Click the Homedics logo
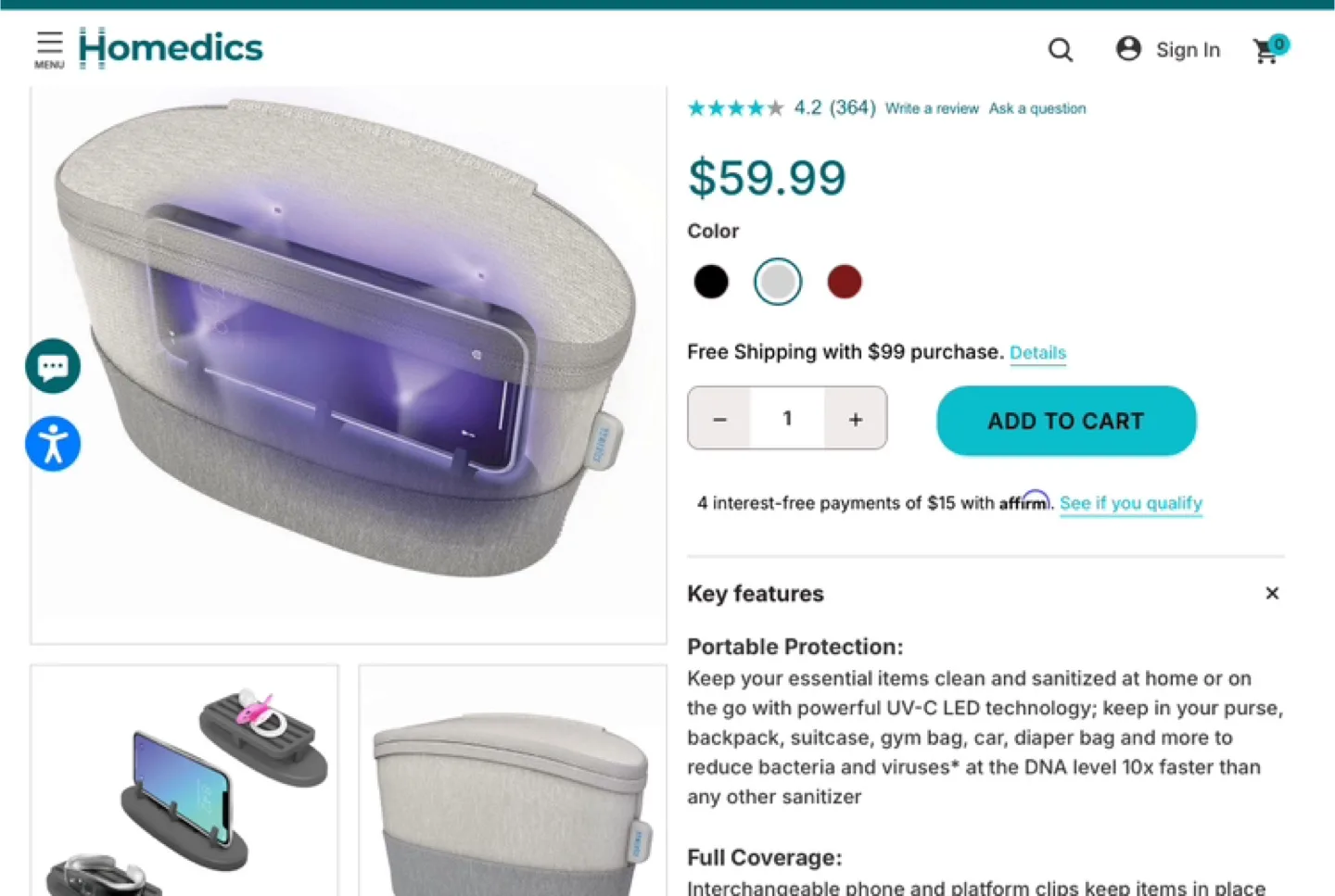The width and height of the screenshot is (1335, 896). [x=171, y=47]
